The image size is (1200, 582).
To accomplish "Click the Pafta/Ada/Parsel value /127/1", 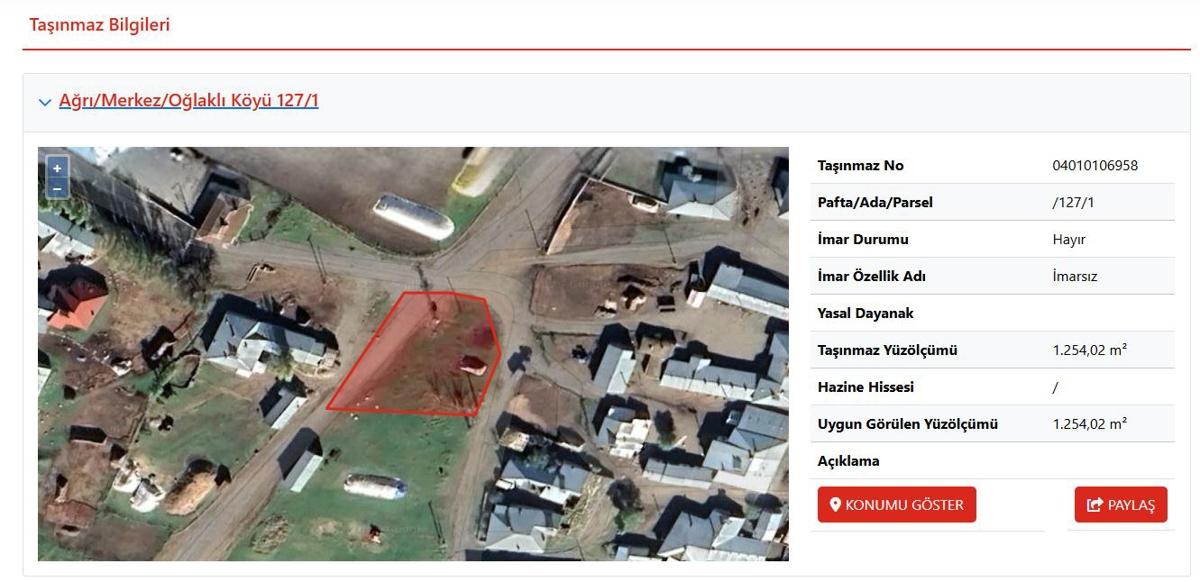I will point(1074,202).
